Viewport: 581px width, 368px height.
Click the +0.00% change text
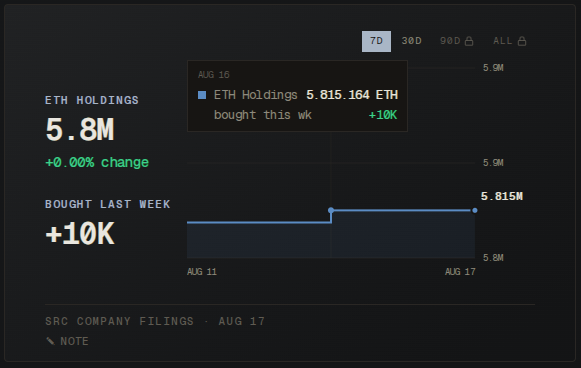(97, 162)
